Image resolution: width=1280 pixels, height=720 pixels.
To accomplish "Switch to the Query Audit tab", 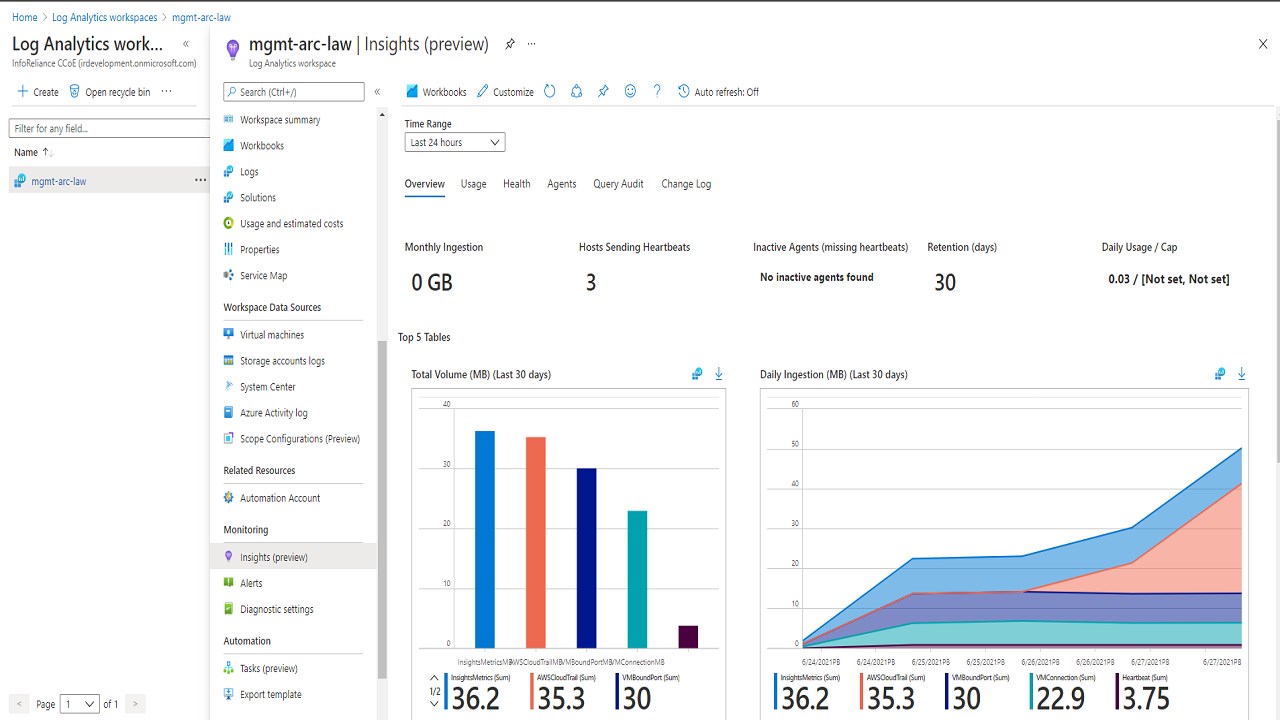I will [618, 184].
